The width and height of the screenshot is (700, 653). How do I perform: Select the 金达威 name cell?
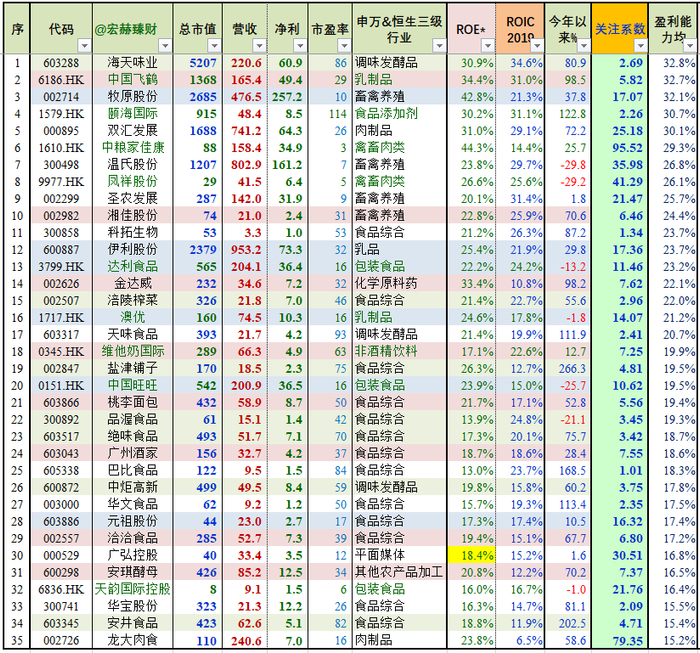pyautogui.click(x=133, y=283)
